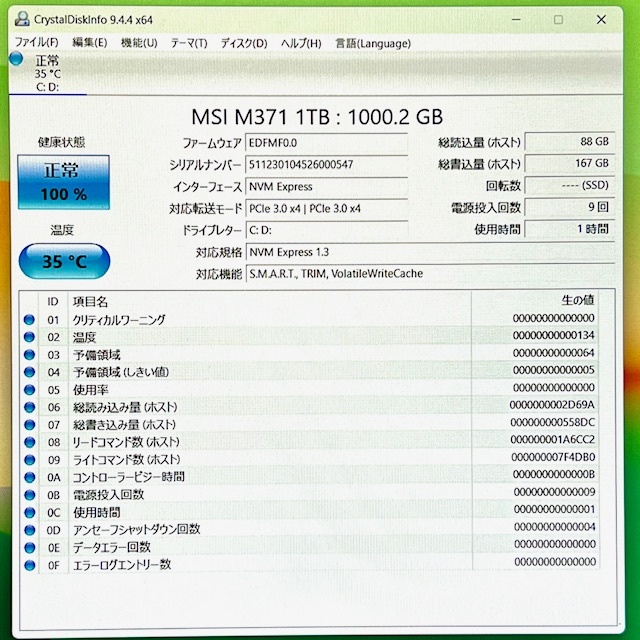Close the CrystalDiskInfo window
Image resolution: width=640 pixels, height=640 pixels.
pos(601,19)
